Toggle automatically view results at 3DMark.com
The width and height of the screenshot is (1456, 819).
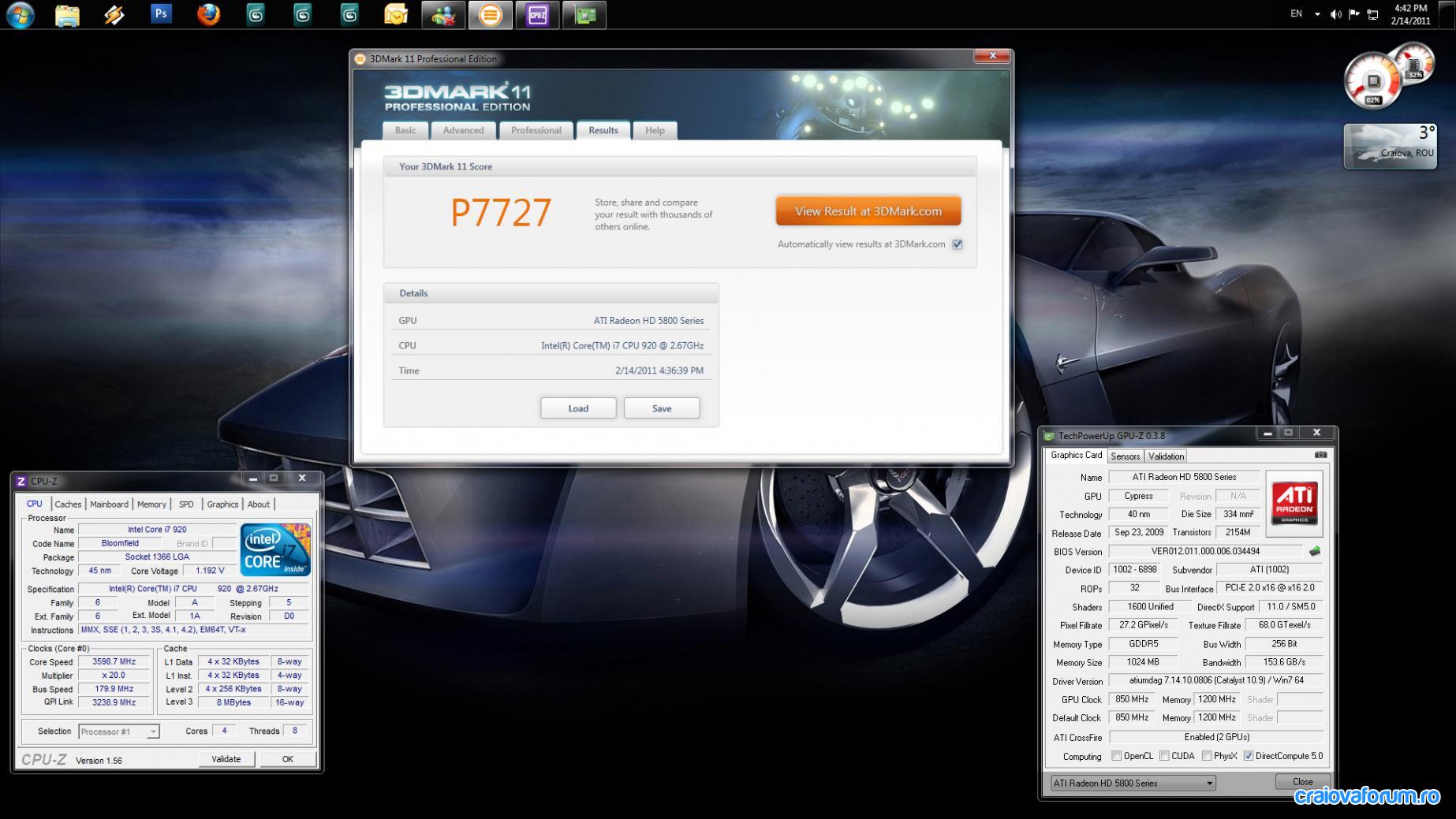(958, 244)
